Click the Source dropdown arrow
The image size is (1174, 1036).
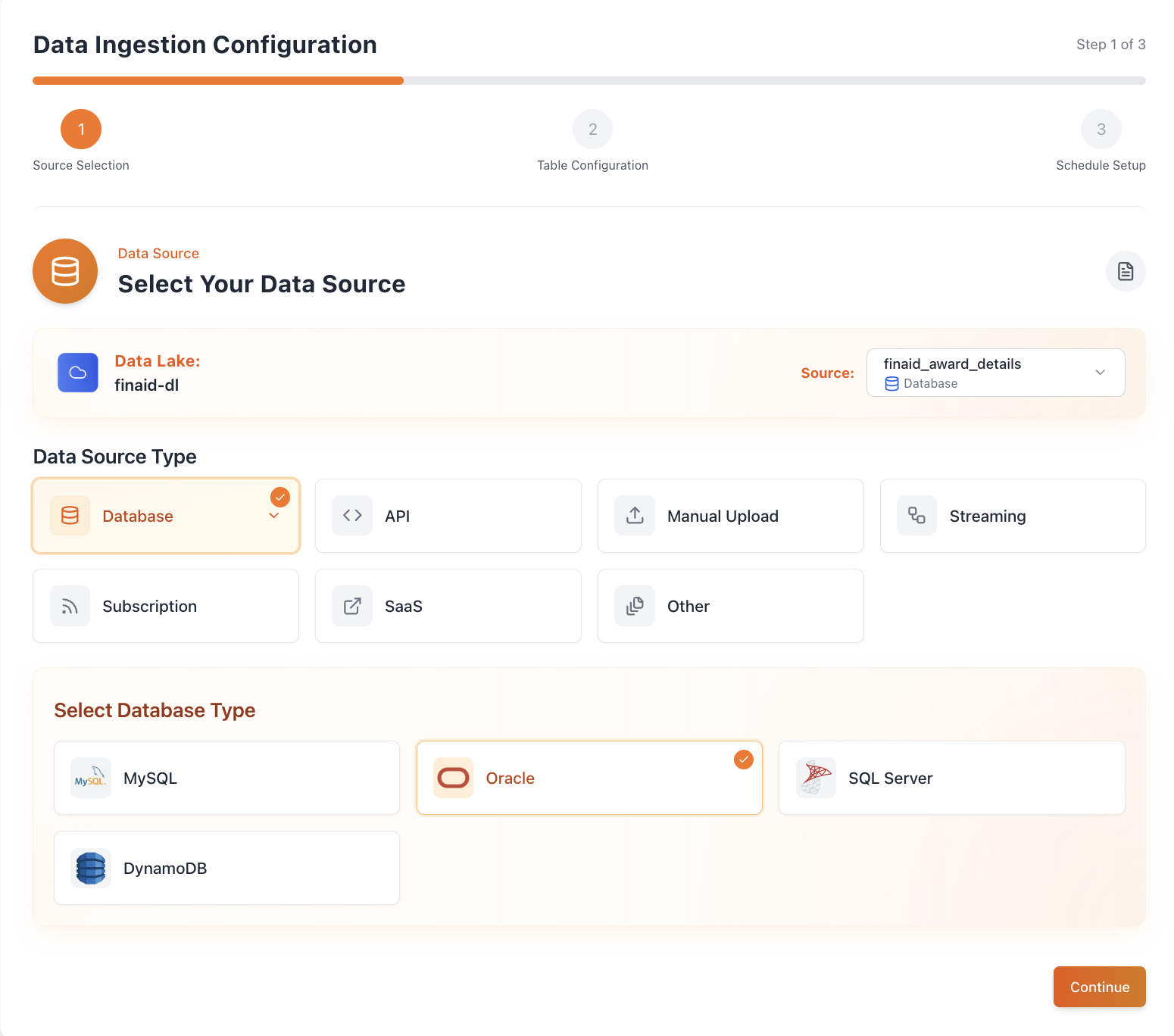[1100, 373]
